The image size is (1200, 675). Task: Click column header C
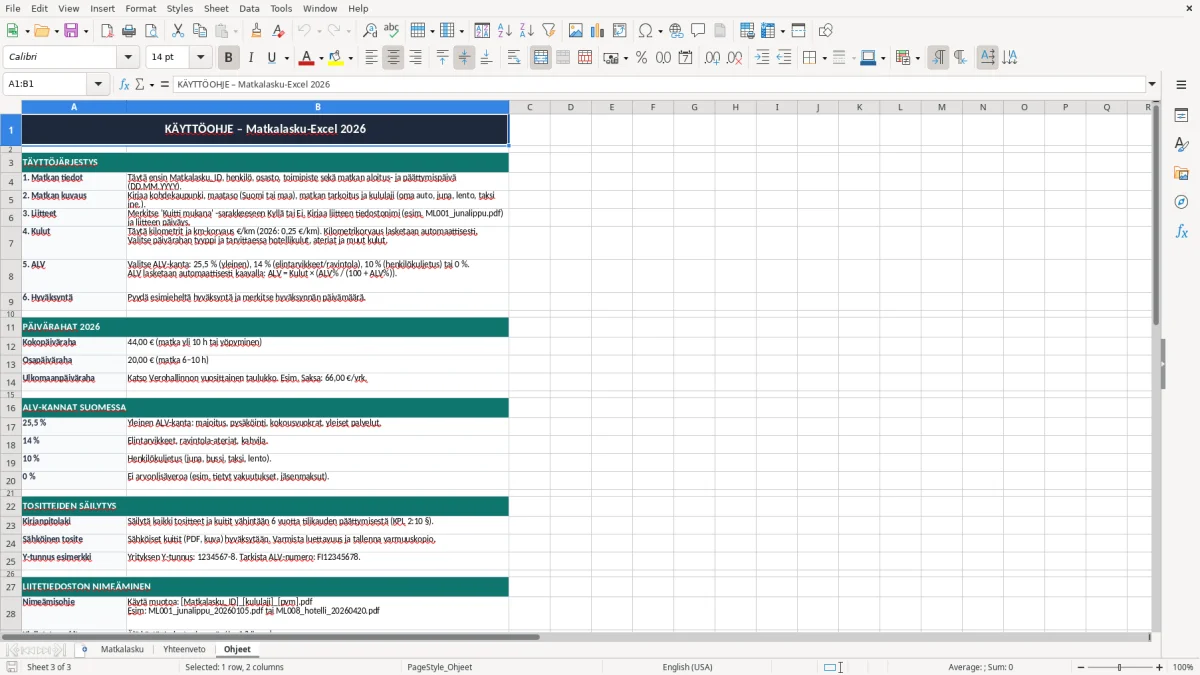pyautogui.click(x=529, y=107)
